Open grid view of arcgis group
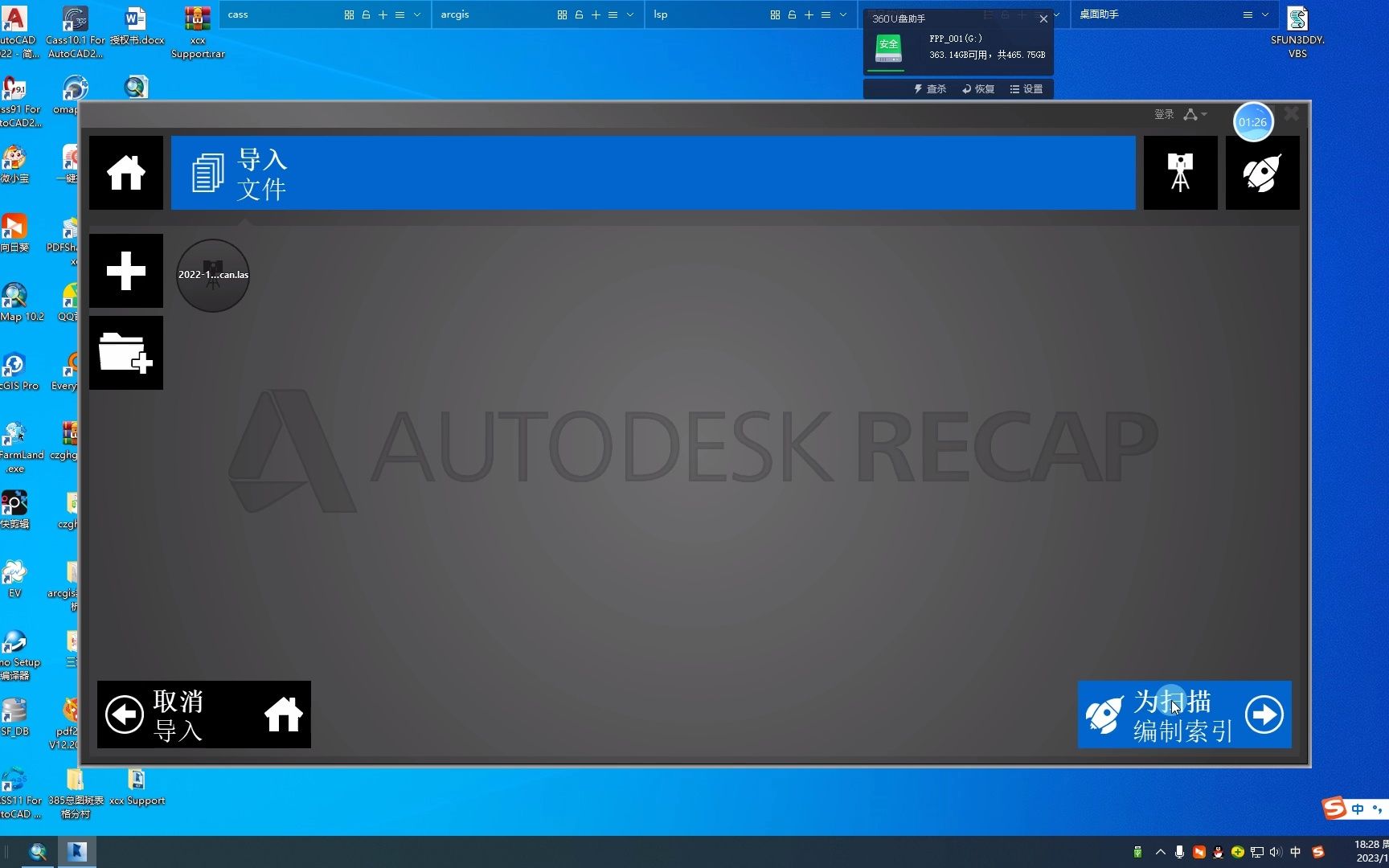The height and width of the screenshot is (868, 1389). 562,14
